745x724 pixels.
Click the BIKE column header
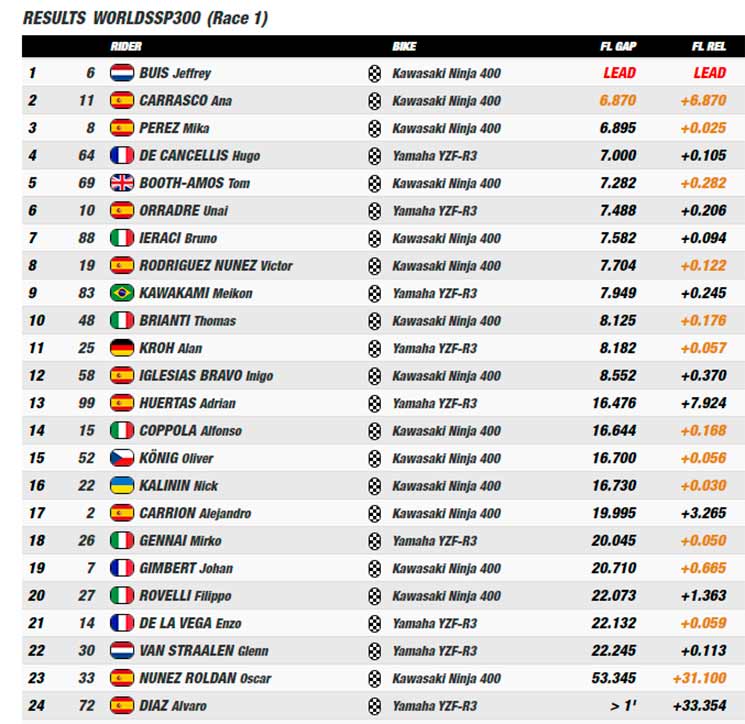pyautogui.click(x=404, y=46)
